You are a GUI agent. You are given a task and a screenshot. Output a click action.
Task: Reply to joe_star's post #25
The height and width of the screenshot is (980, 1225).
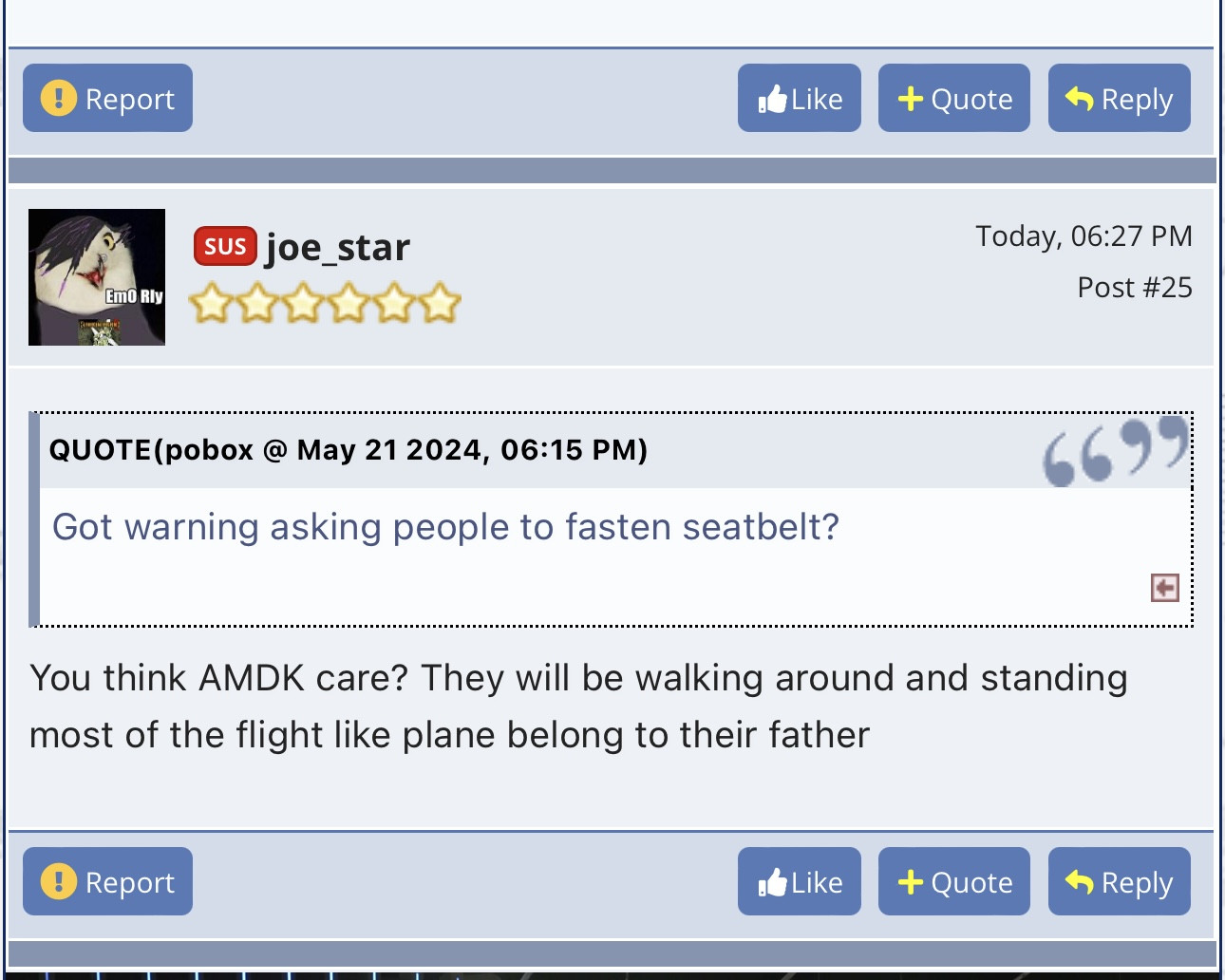pyautogui.click(x=1120, y=881)
